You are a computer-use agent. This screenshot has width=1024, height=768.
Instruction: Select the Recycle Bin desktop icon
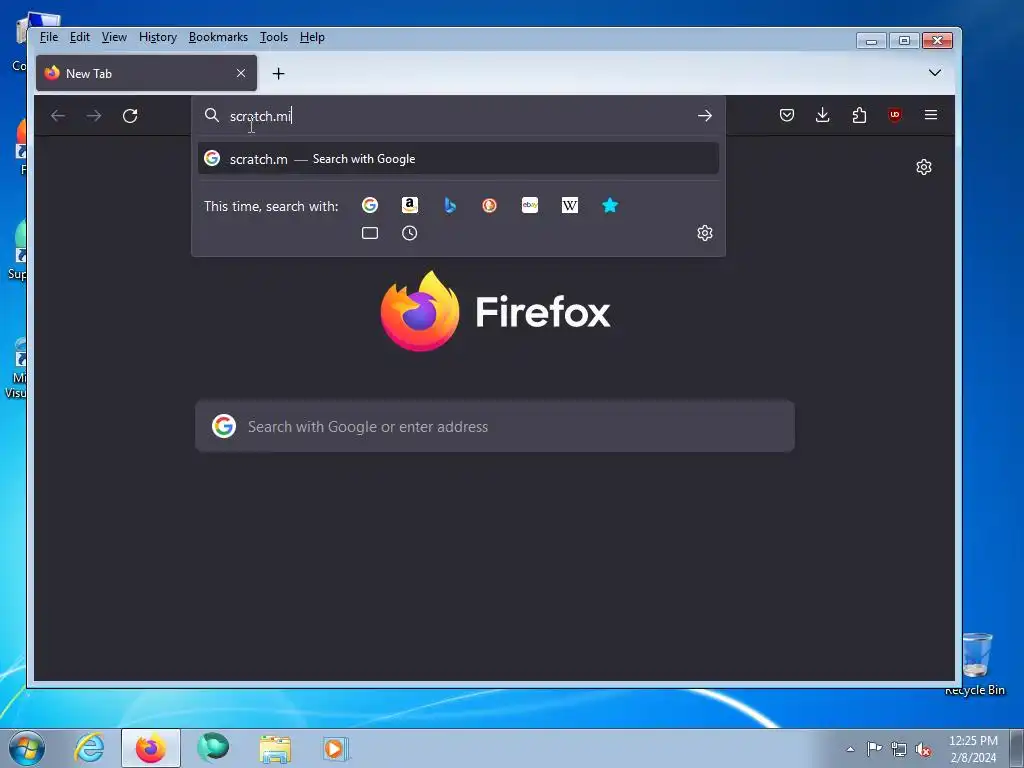coord(976,664)
